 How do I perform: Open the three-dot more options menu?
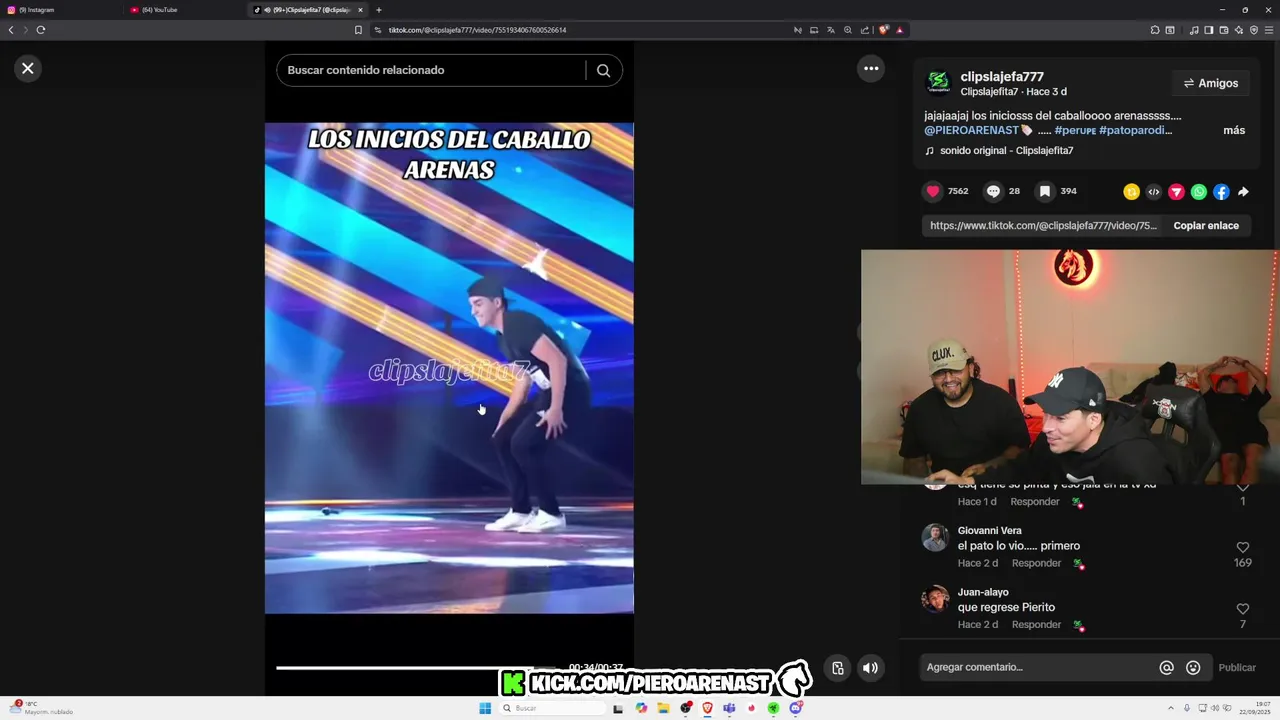[x=871, y=68]
